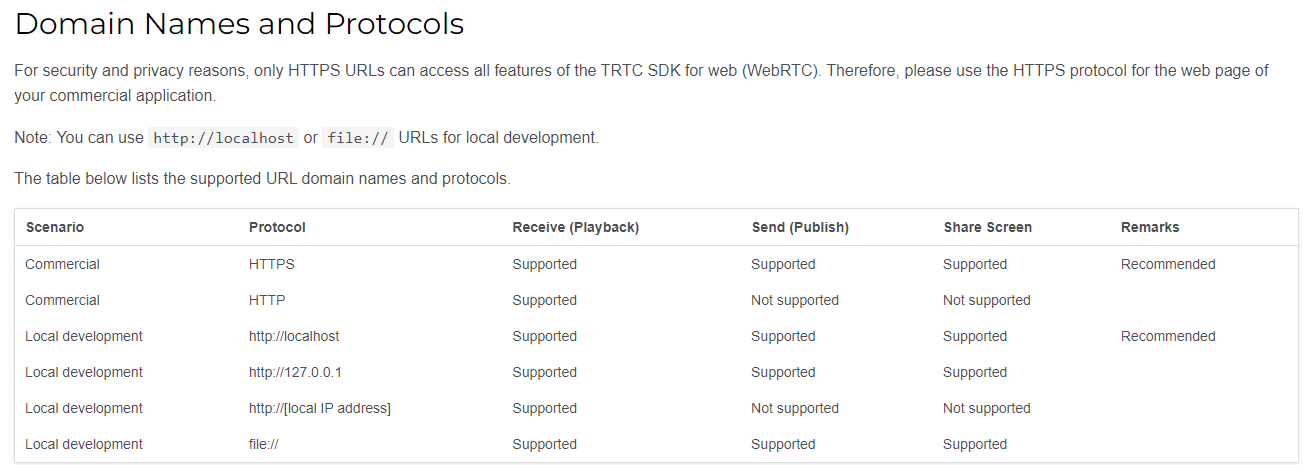This screenshot has height=465, width=1303.
Task: Click the Remarks column header
Action: tap(1150, 227)
